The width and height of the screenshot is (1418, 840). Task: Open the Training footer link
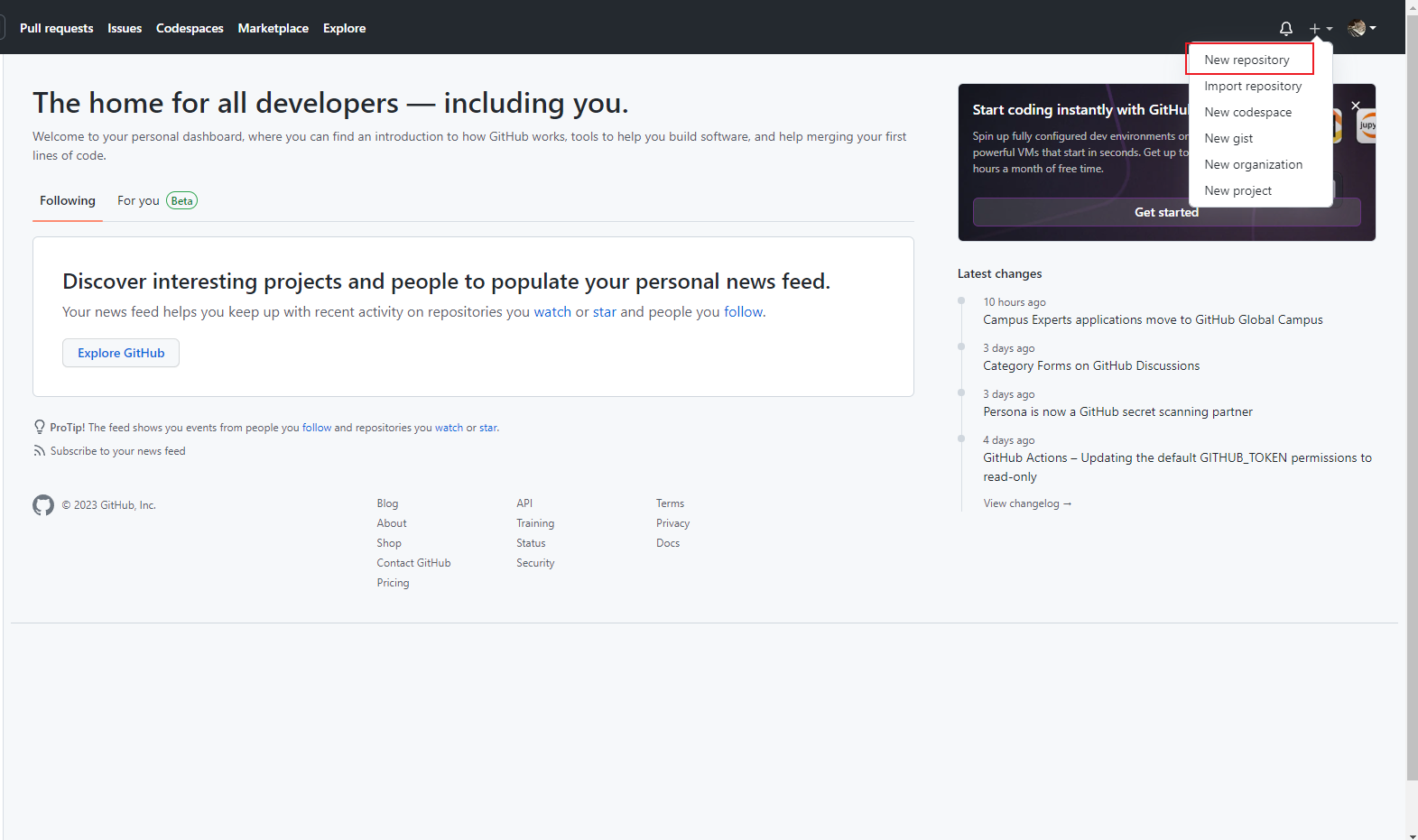pos(535,523)
